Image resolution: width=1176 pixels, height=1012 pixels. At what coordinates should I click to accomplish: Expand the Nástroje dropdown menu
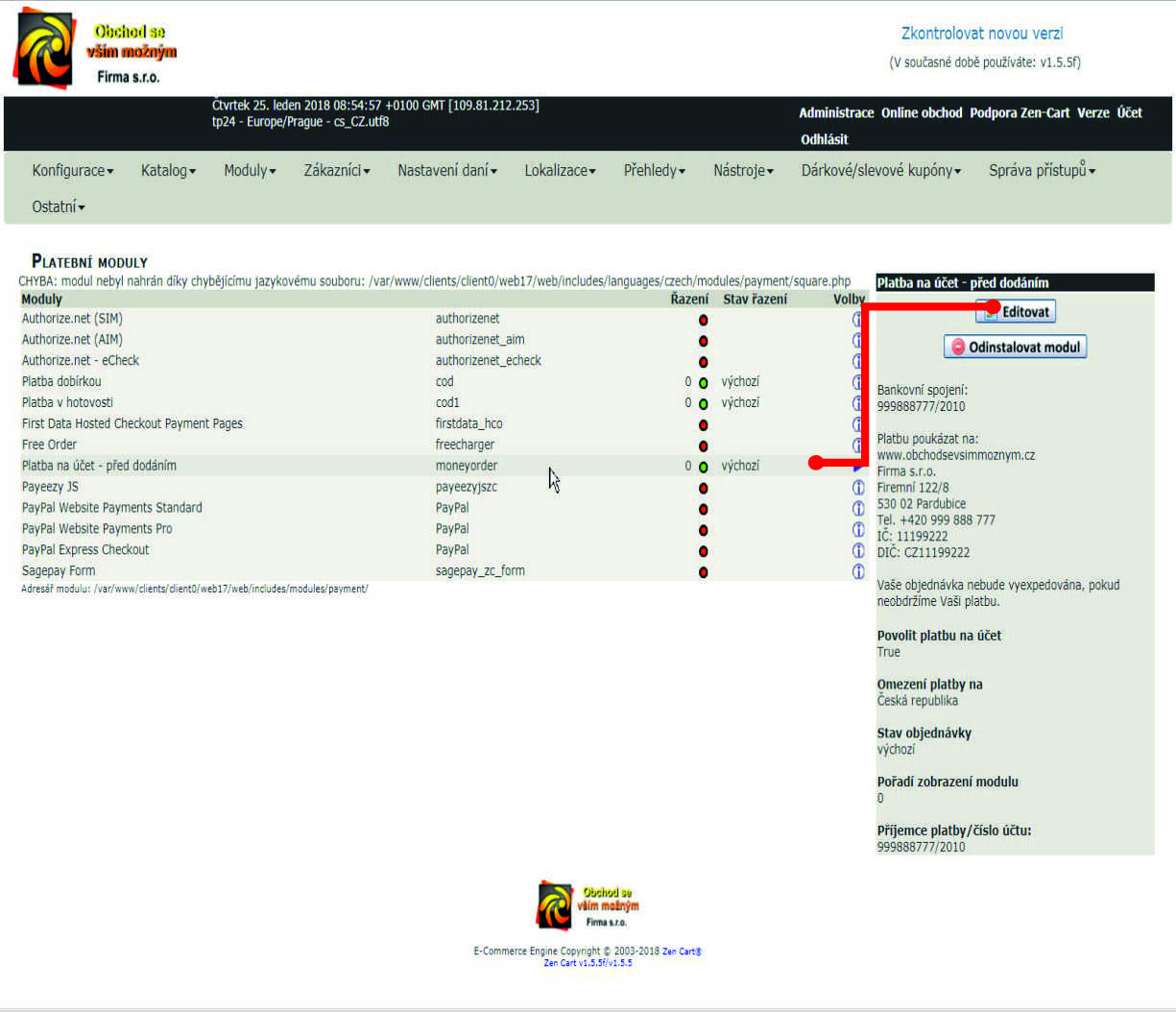(x=743, y=171)
